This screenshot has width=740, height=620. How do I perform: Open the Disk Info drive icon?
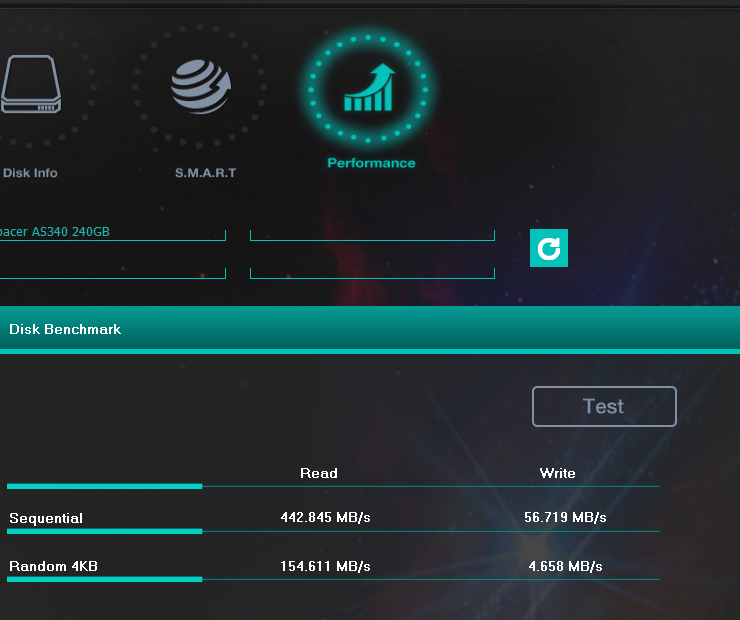point(31,84)
